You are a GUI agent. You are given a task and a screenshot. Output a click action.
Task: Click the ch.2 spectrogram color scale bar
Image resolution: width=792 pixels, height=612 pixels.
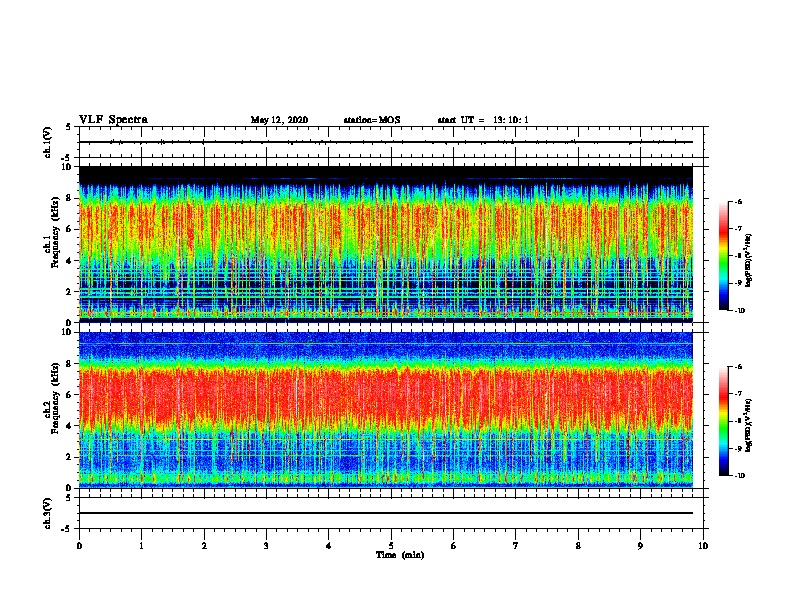tap(723, 421)
